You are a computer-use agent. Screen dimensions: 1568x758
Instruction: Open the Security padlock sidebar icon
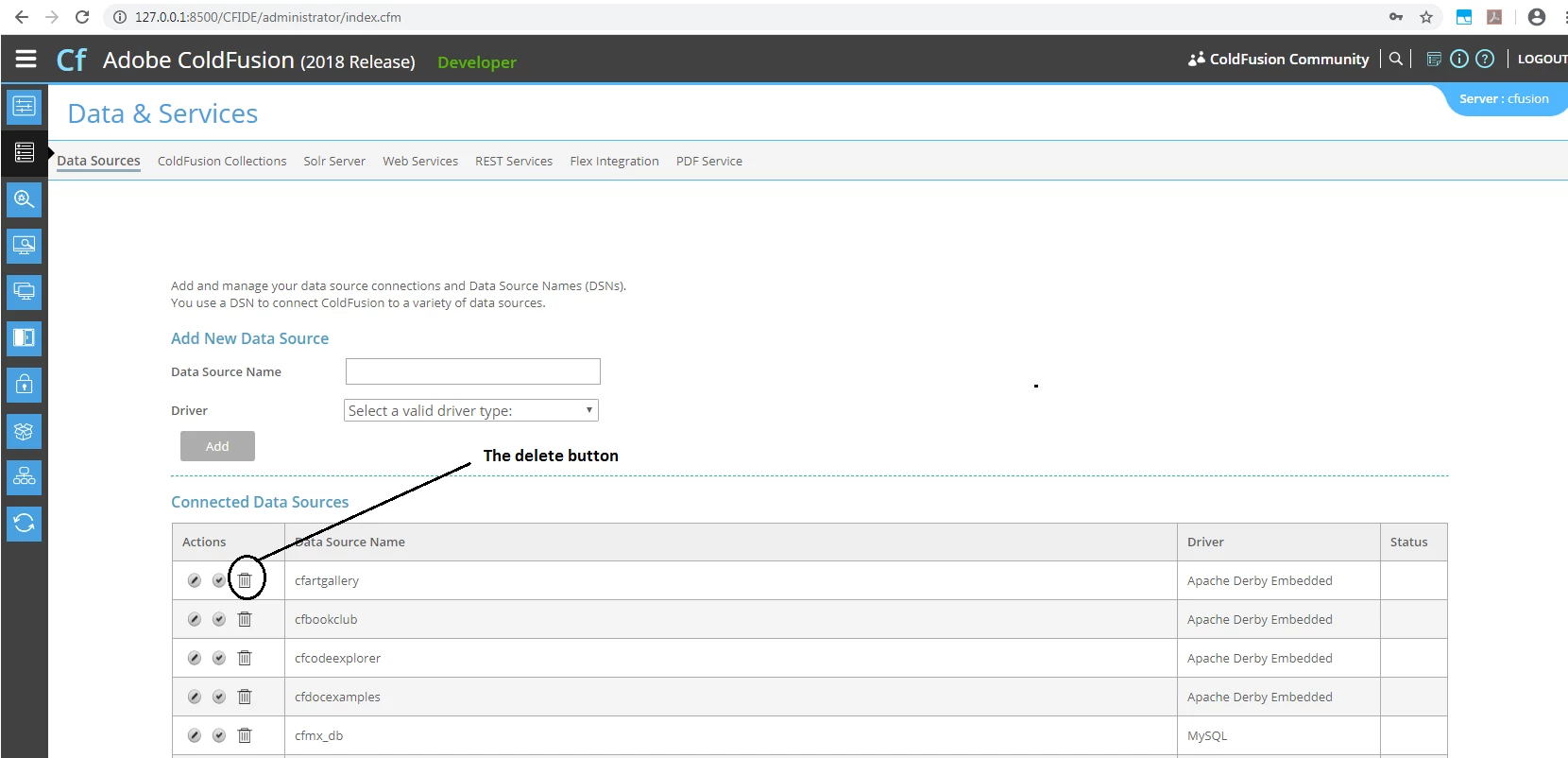click(25, 385)
